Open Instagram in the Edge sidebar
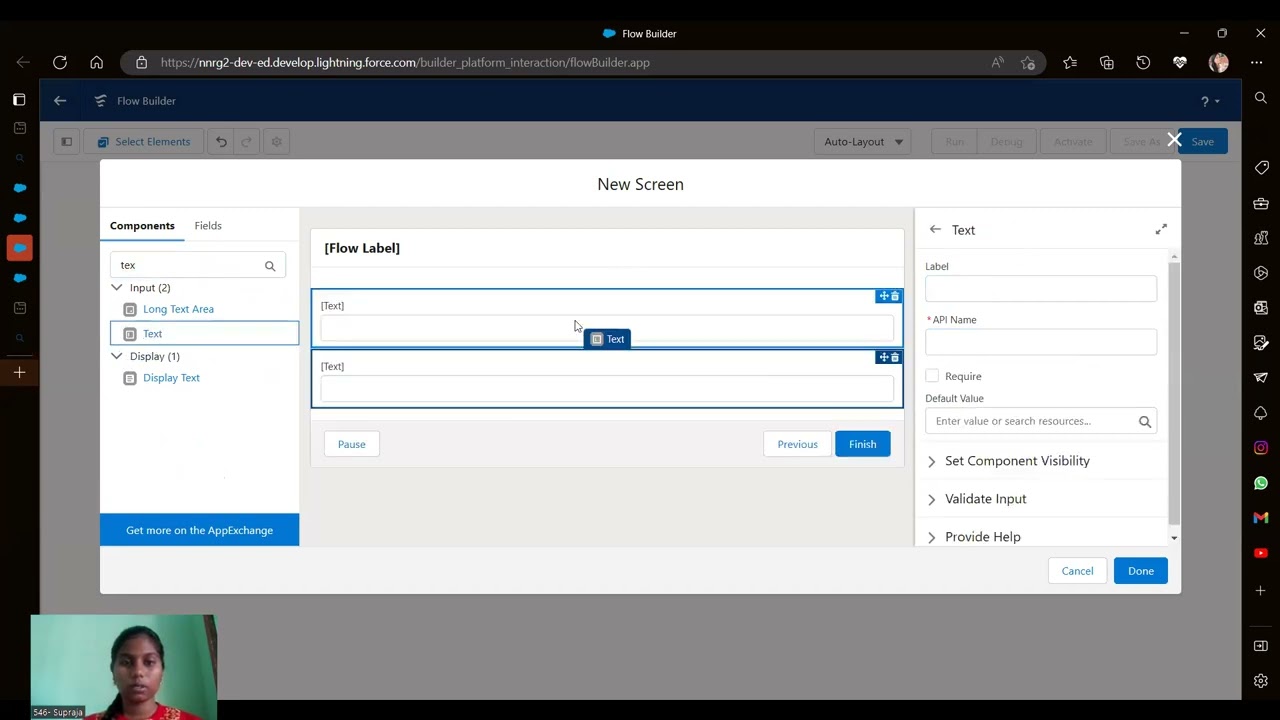This screenshot has height=720, width=1280. click(1261, 448)
